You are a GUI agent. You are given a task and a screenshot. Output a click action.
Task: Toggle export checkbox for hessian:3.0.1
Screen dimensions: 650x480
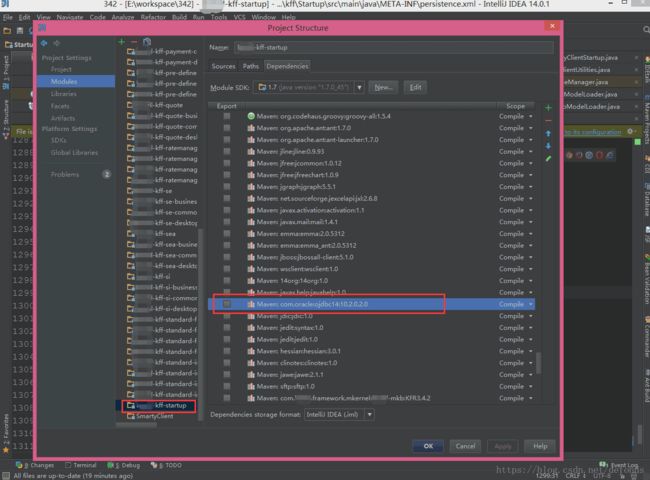point(227,351)
